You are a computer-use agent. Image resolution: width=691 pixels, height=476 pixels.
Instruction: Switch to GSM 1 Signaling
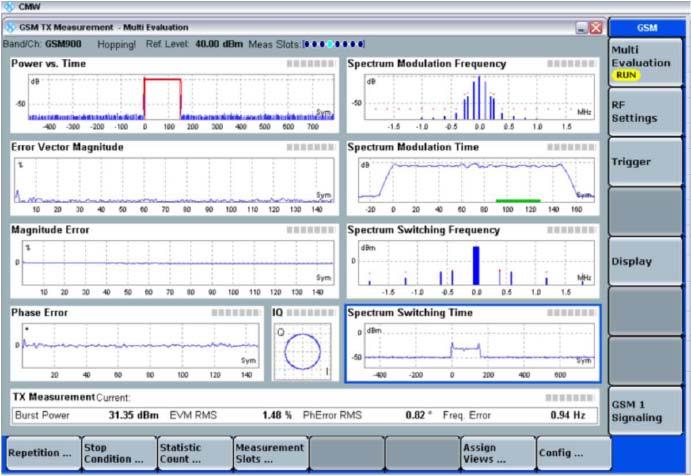[646, 411]
